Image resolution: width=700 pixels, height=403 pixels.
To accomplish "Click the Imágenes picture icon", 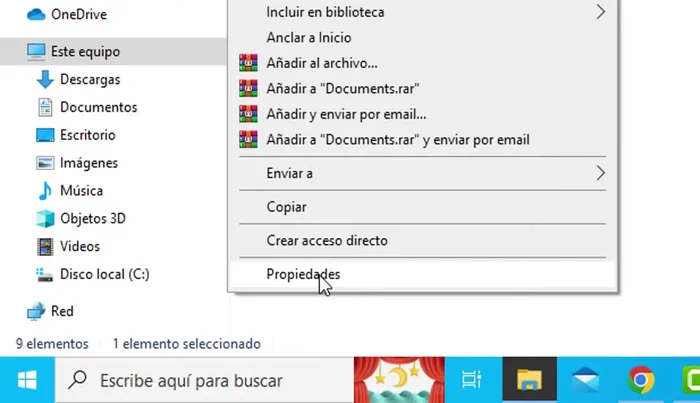I will tap(45, 163).
